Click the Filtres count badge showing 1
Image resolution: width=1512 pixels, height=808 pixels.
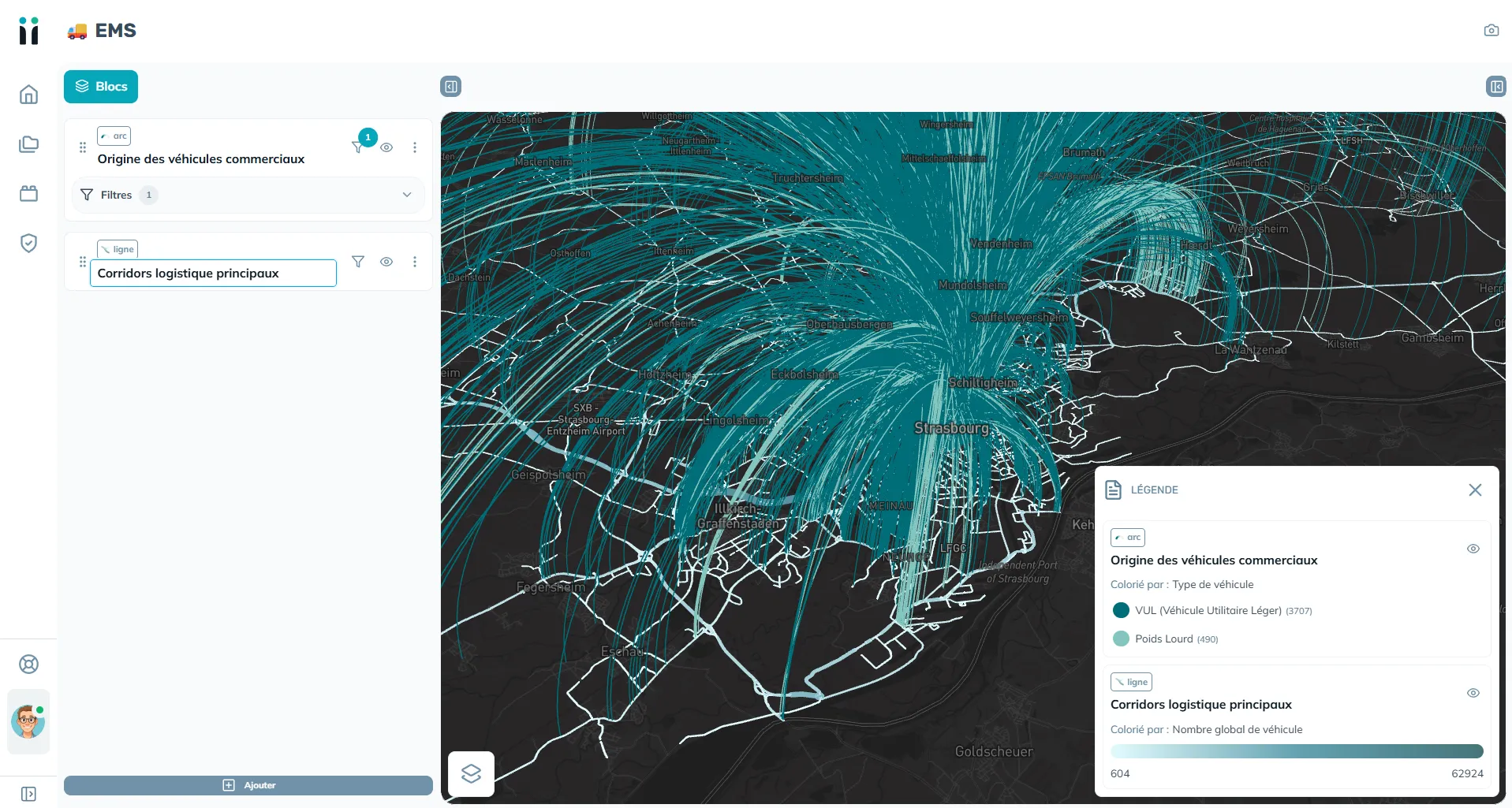(149, 195)
